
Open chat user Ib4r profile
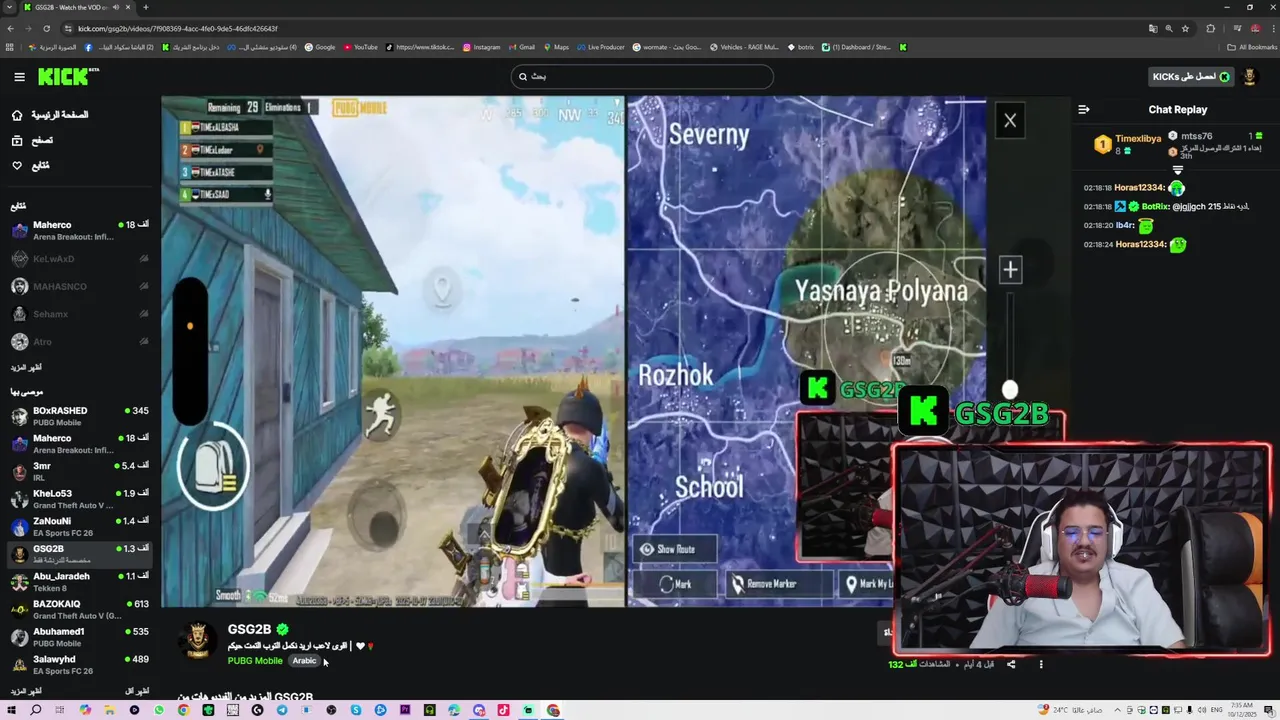[x=1125, y=226]
